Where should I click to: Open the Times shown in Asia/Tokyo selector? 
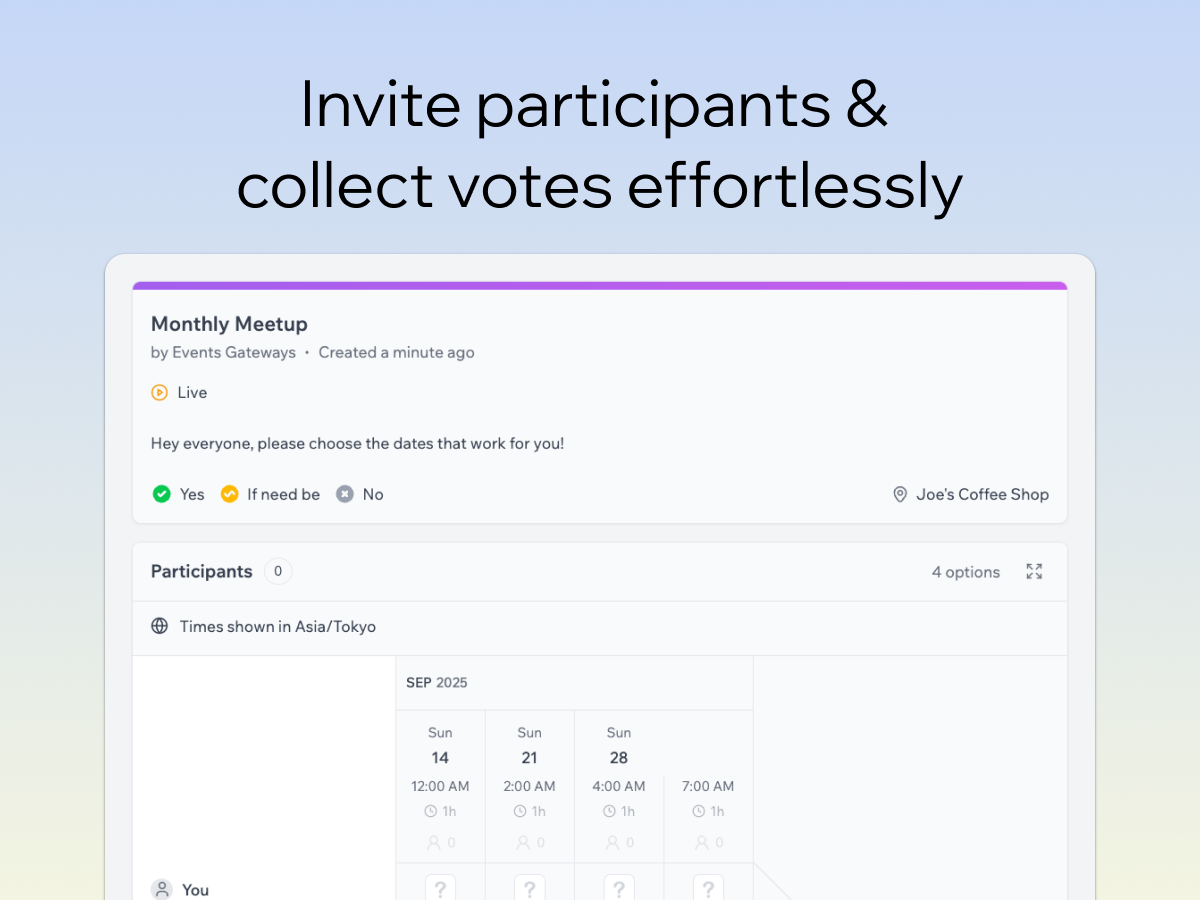coord(277,627)
